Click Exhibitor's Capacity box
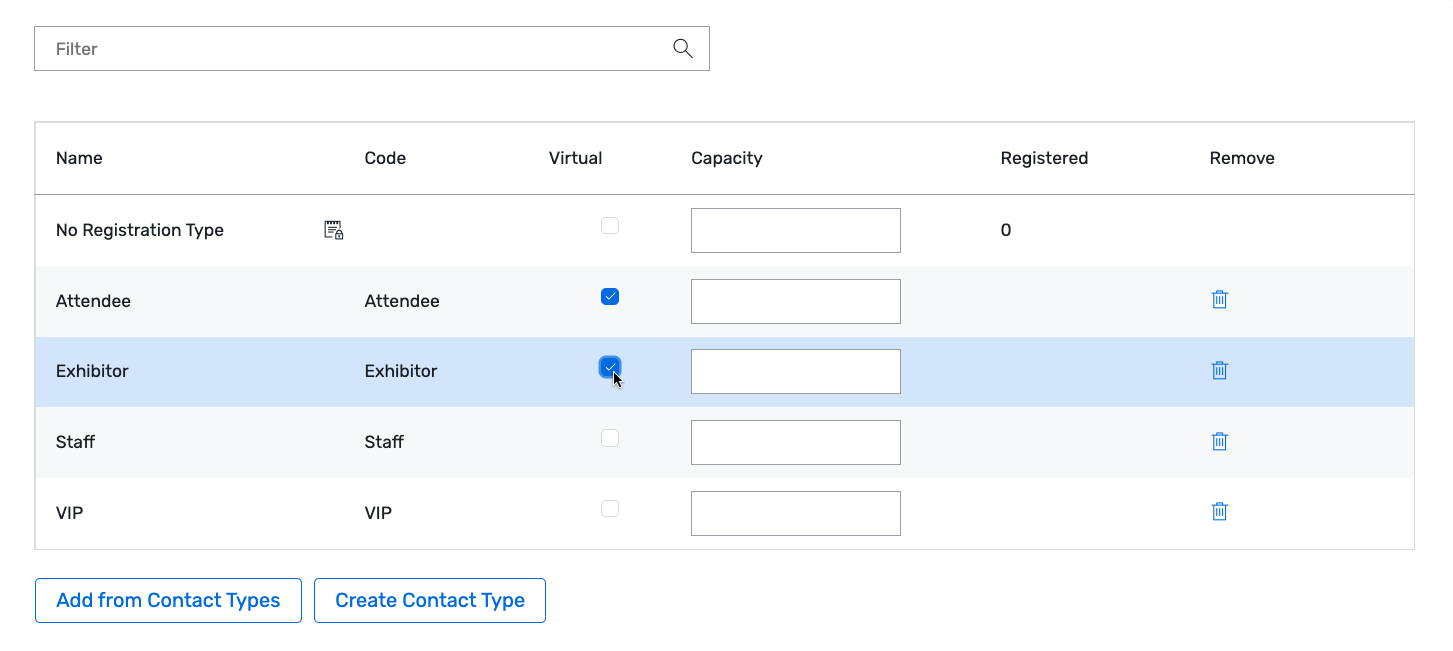 (x=796, y=371)
